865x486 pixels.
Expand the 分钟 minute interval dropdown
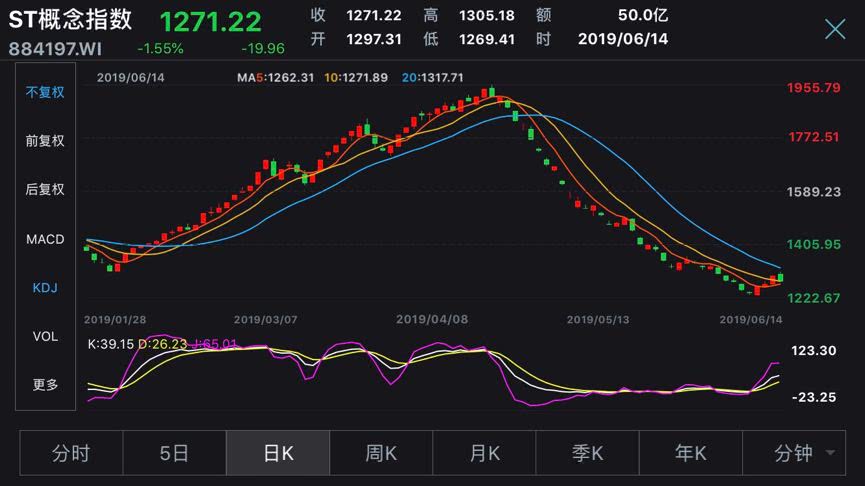[794, 453]
